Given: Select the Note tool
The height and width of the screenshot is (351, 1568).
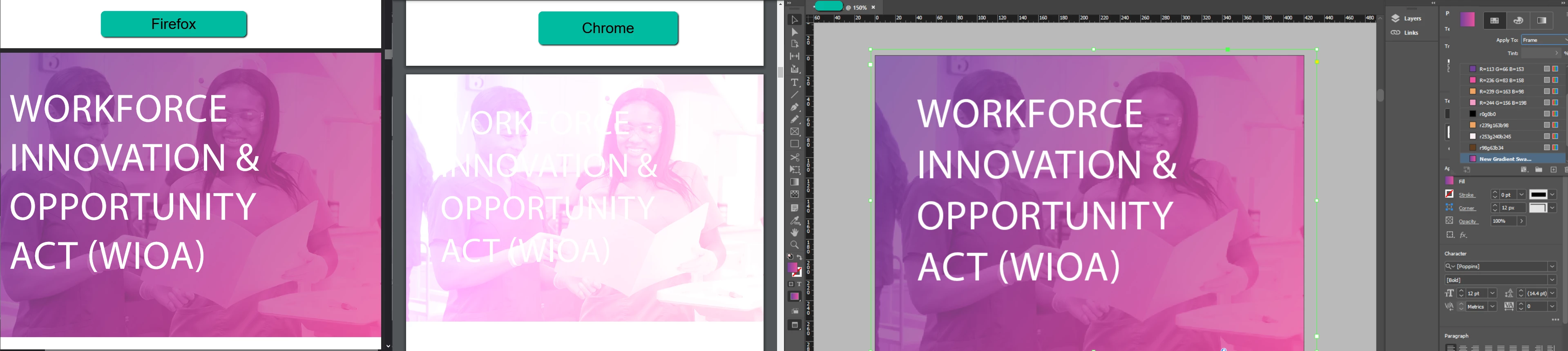Looking at the screenshot, I should tap(794, 208).
